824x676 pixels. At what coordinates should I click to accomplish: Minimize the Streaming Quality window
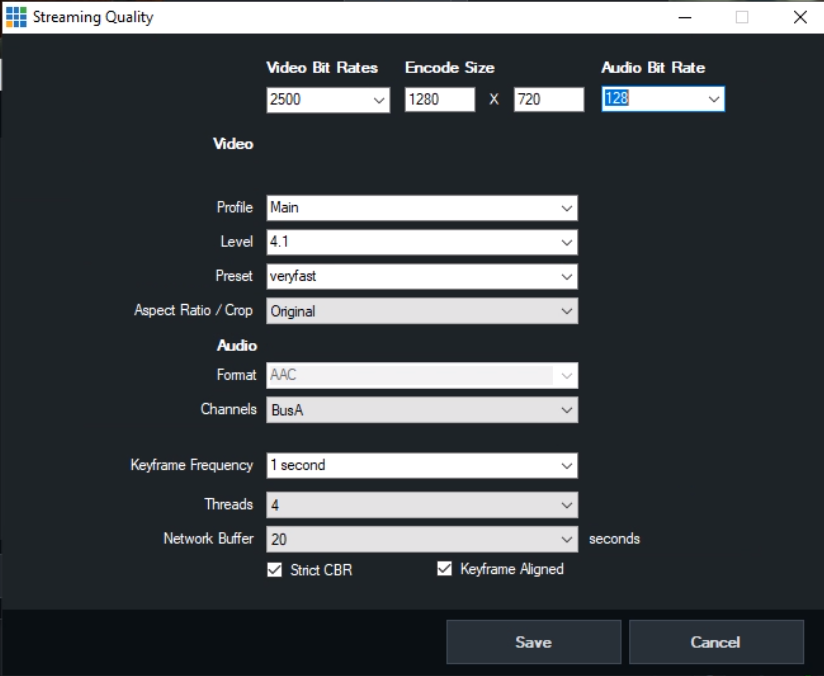click(x=684, y=18)
